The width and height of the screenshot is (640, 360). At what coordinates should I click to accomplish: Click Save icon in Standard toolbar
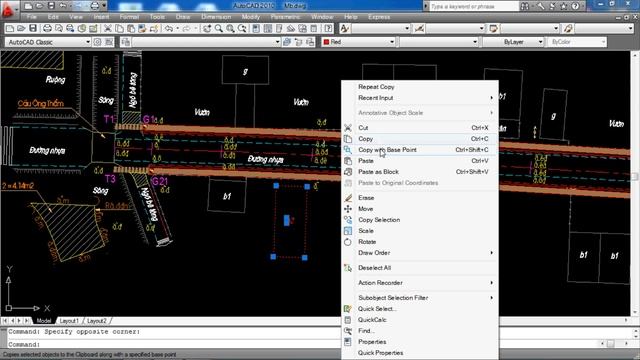pyautogui.click(x=33, y=28)
